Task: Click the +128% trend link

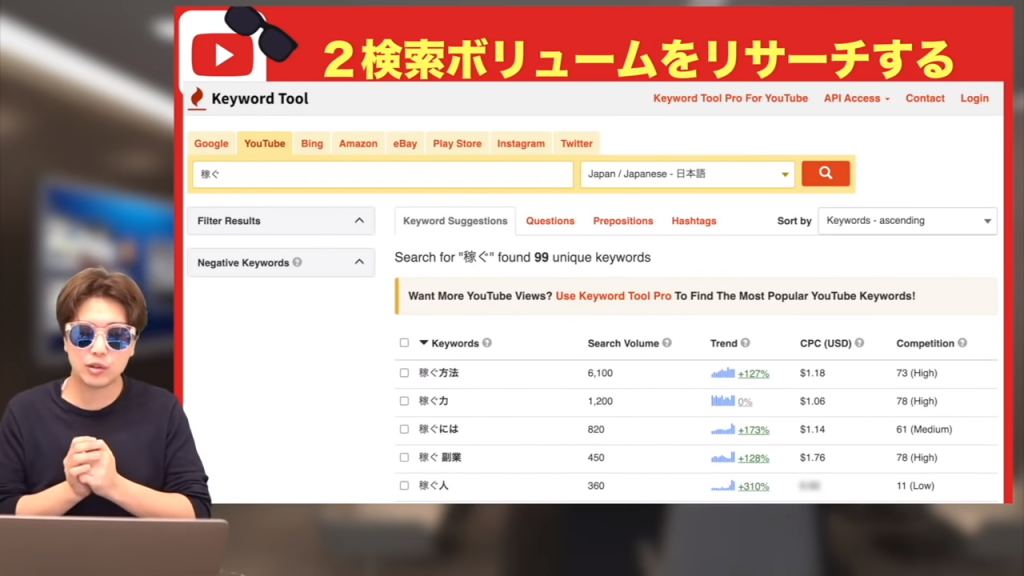Action: click(x=753, y=458)
